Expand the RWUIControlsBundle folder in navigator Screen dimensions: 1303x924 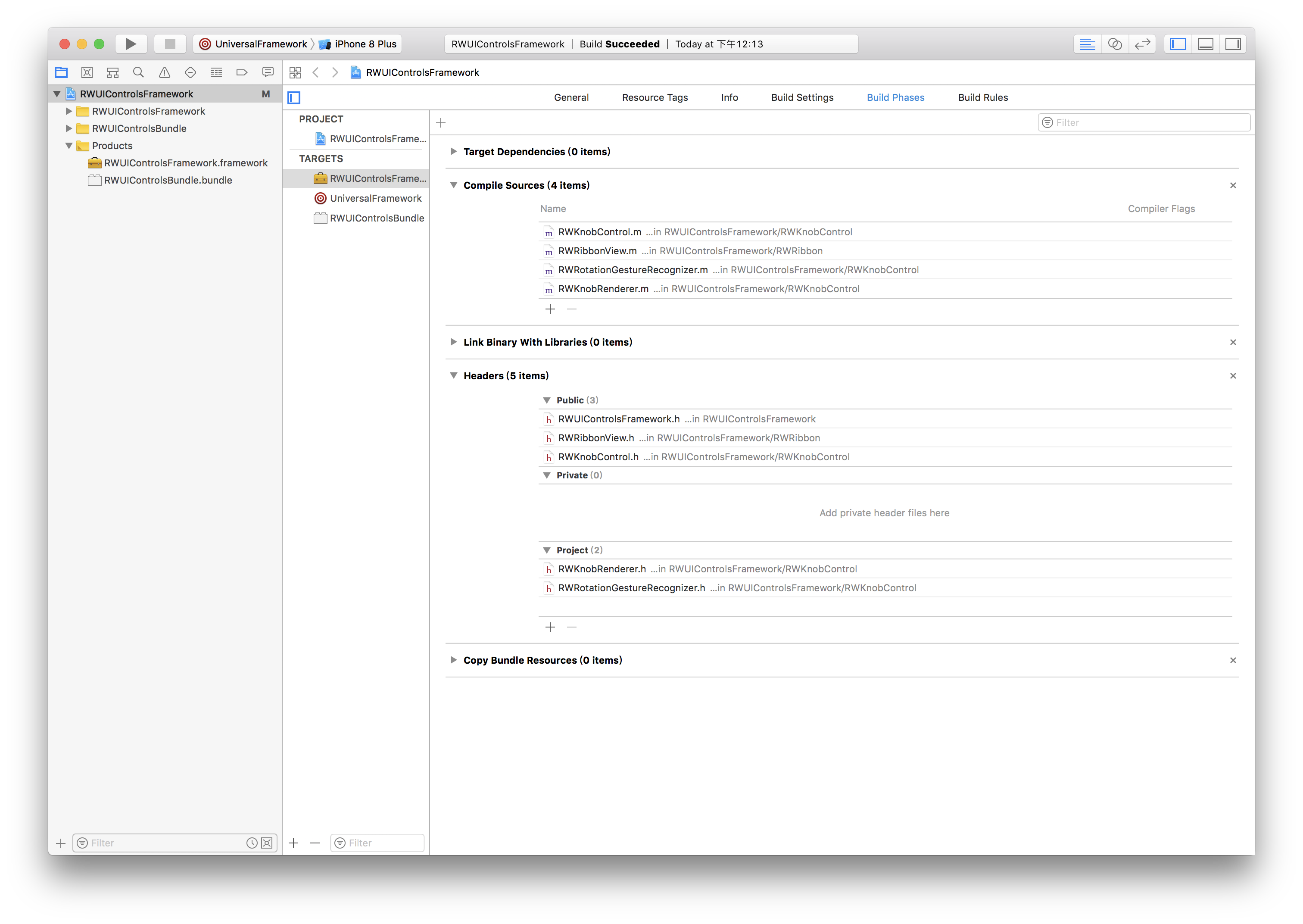69,128
